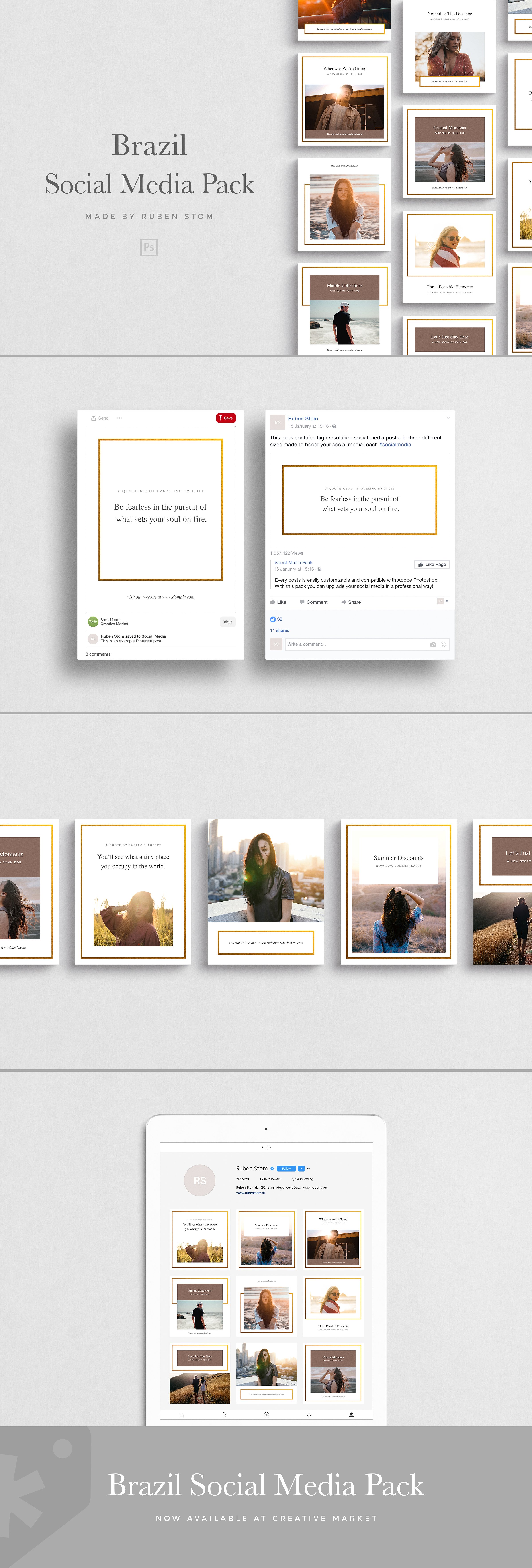
Task: Tap the Instagram heart activity icon
Action: click(x=309, y=1415)
